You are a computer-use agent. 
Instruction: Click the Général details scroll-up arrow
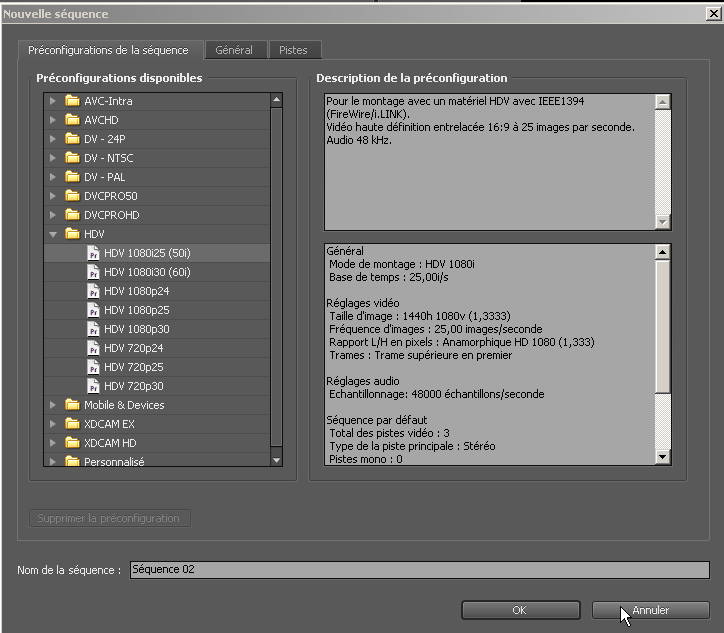point(663,252)
